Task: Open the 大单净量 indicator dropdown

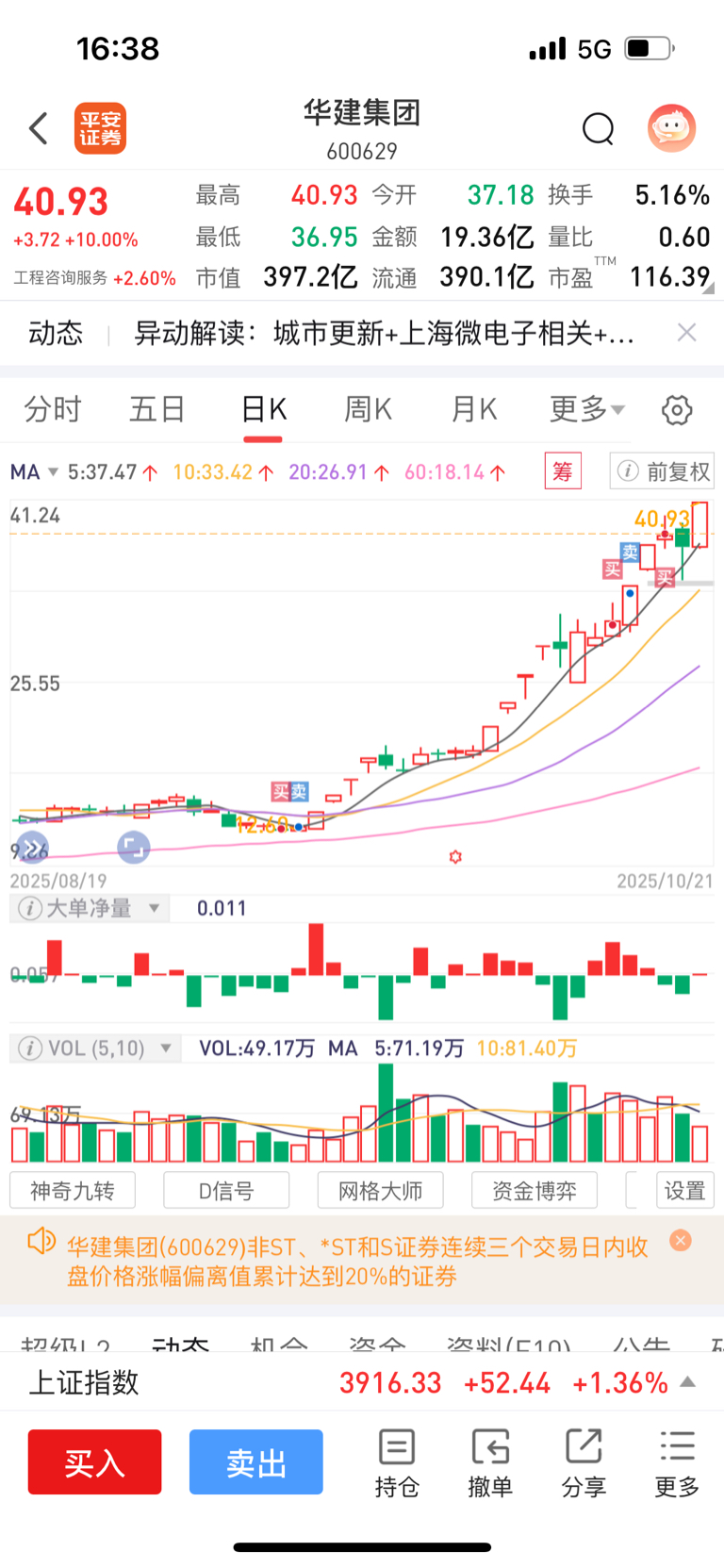Action: click(154, 909)
